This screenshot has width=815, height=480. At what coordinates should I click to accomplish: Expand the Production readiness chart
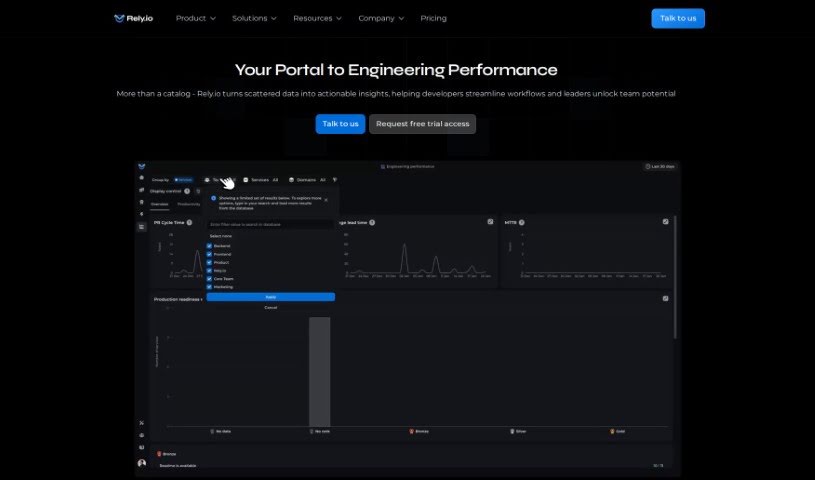pyautogui.click(x=665, y=299)
